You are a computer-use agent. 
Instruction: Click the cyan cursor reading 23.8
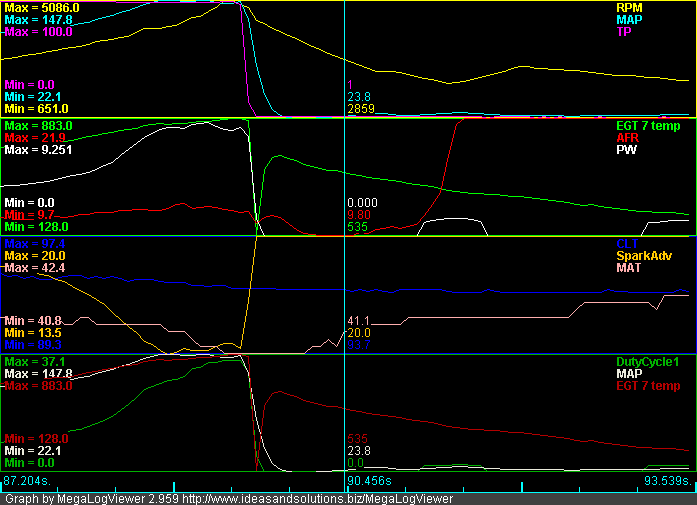click(x=359, y=97)
